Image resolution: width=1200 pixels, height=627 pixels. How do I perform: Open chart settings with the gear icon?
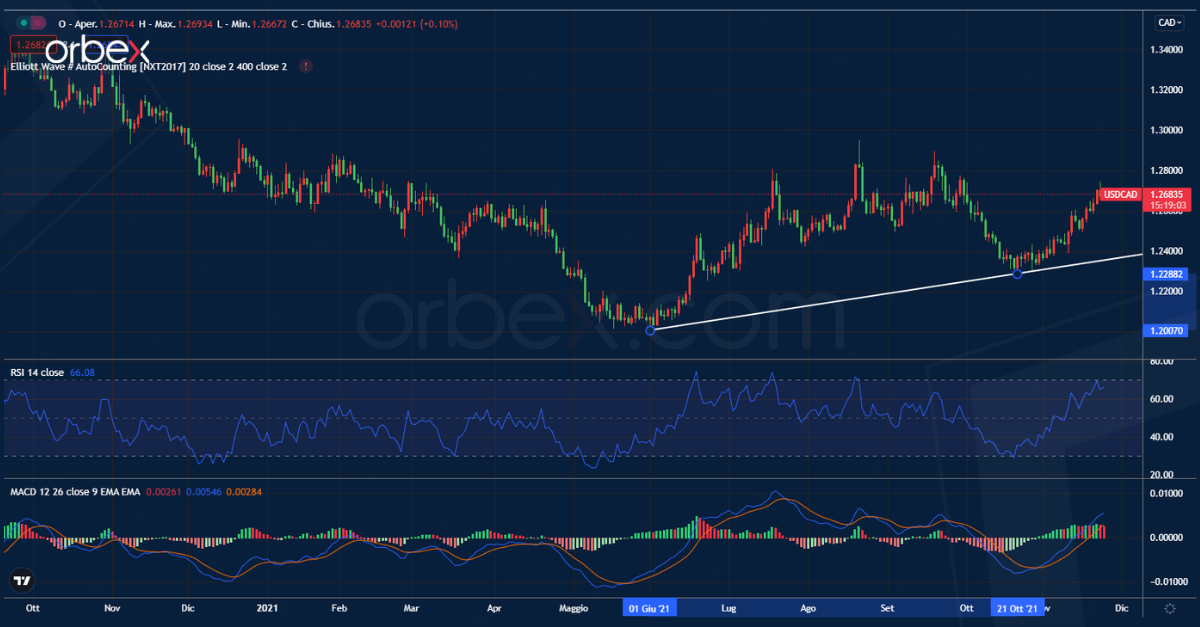pos(1169,608)
